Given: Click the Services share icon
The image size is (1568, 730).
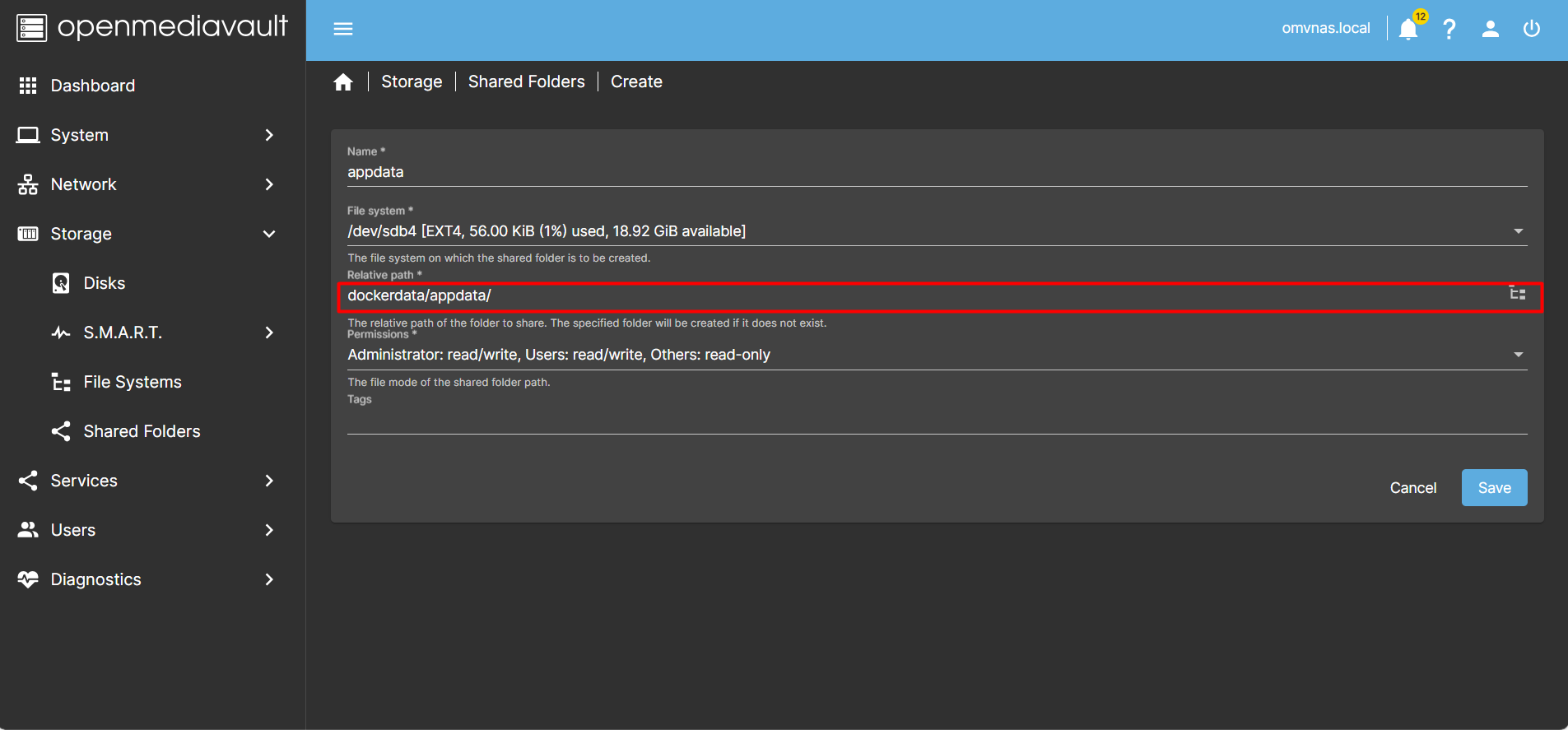Looking at the screenshot, I should (x=28, y=481).
